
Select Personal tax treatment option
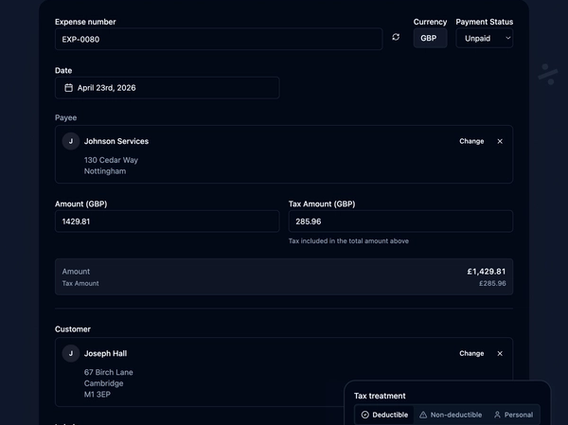(513, 415)
